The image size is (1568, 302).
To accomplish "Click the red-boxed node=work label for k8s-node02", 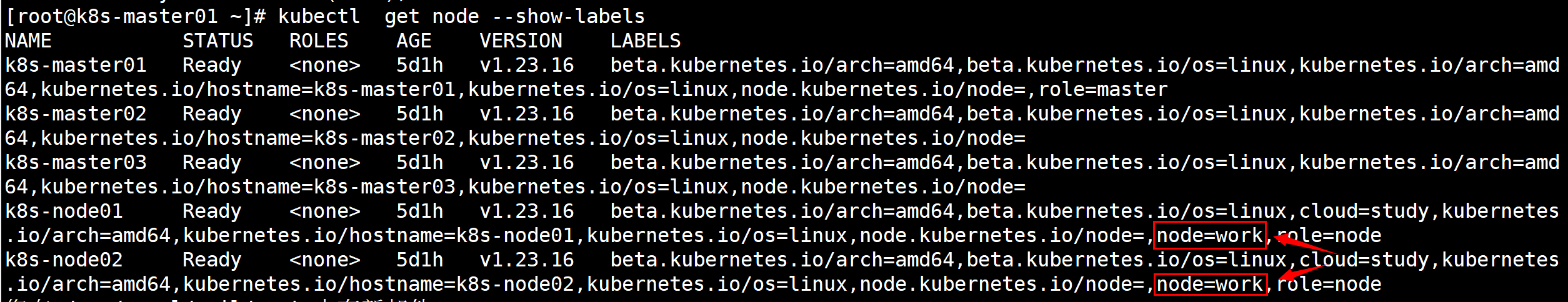I will [1209, 284].
